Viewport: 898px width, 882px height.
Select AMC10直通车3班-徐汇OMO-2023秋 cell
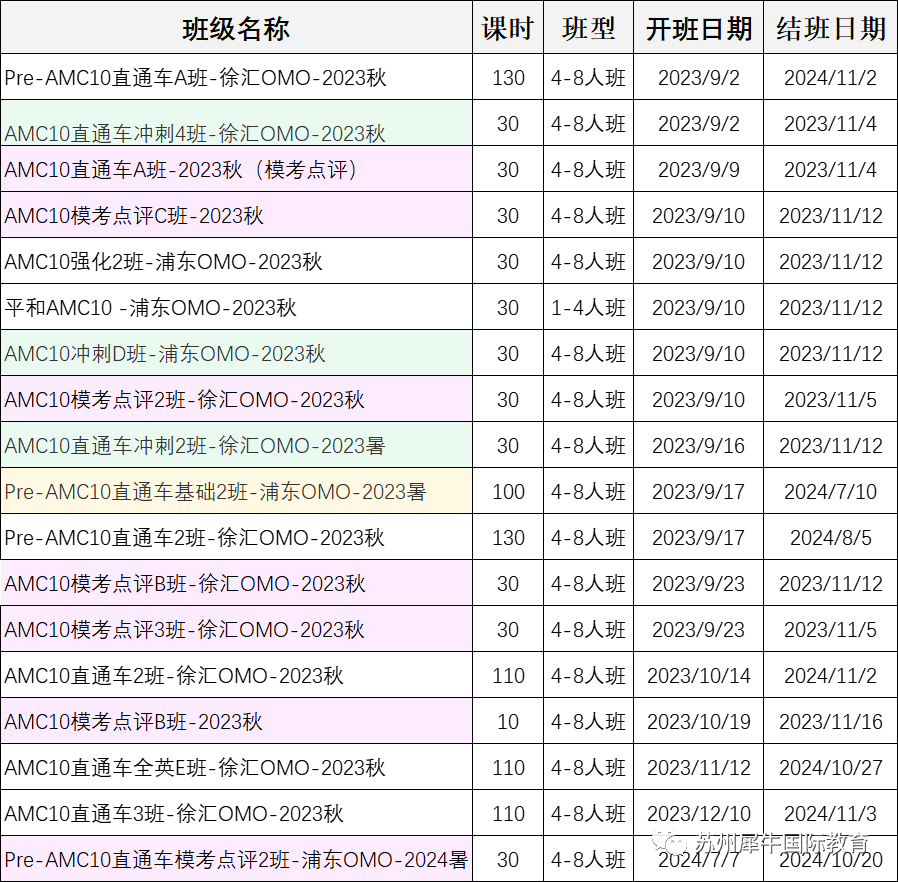tap(236, 813)
